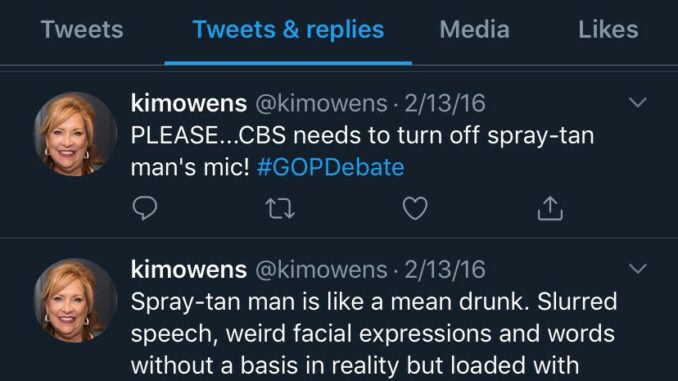Open @kimowens handle on second tweet

(321, 269)
